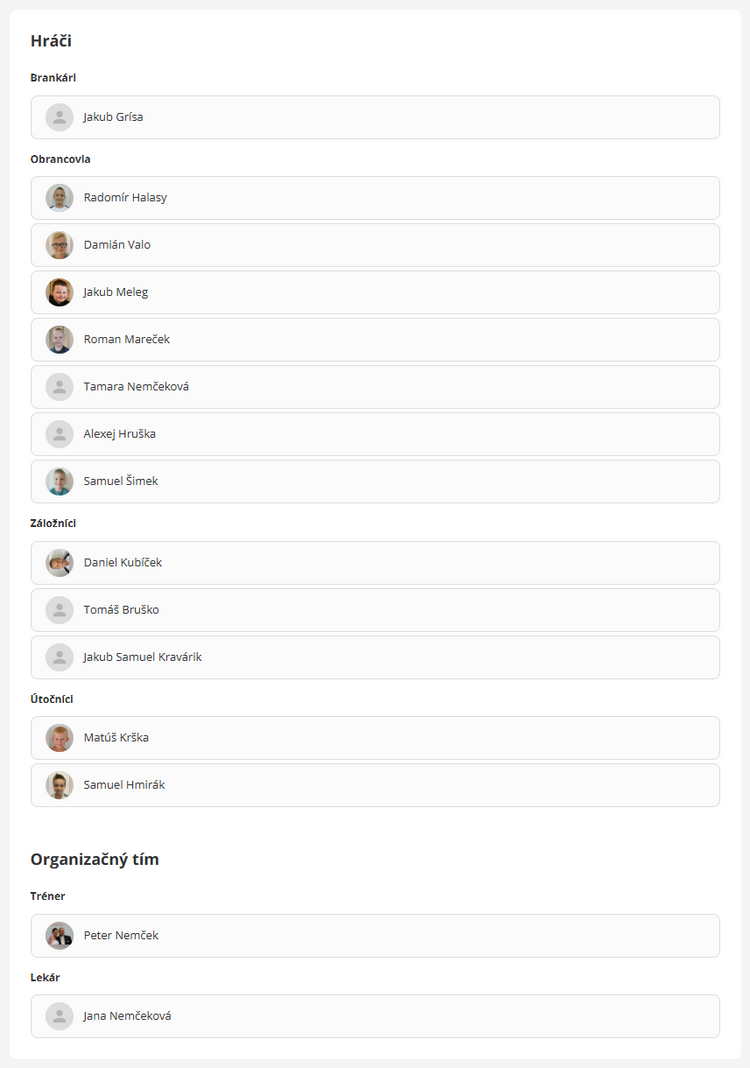Viewport: 750px width, 1068px height.
Task: Click Daniel Kubíček's profile picture
Action: [x=59, y=563]
